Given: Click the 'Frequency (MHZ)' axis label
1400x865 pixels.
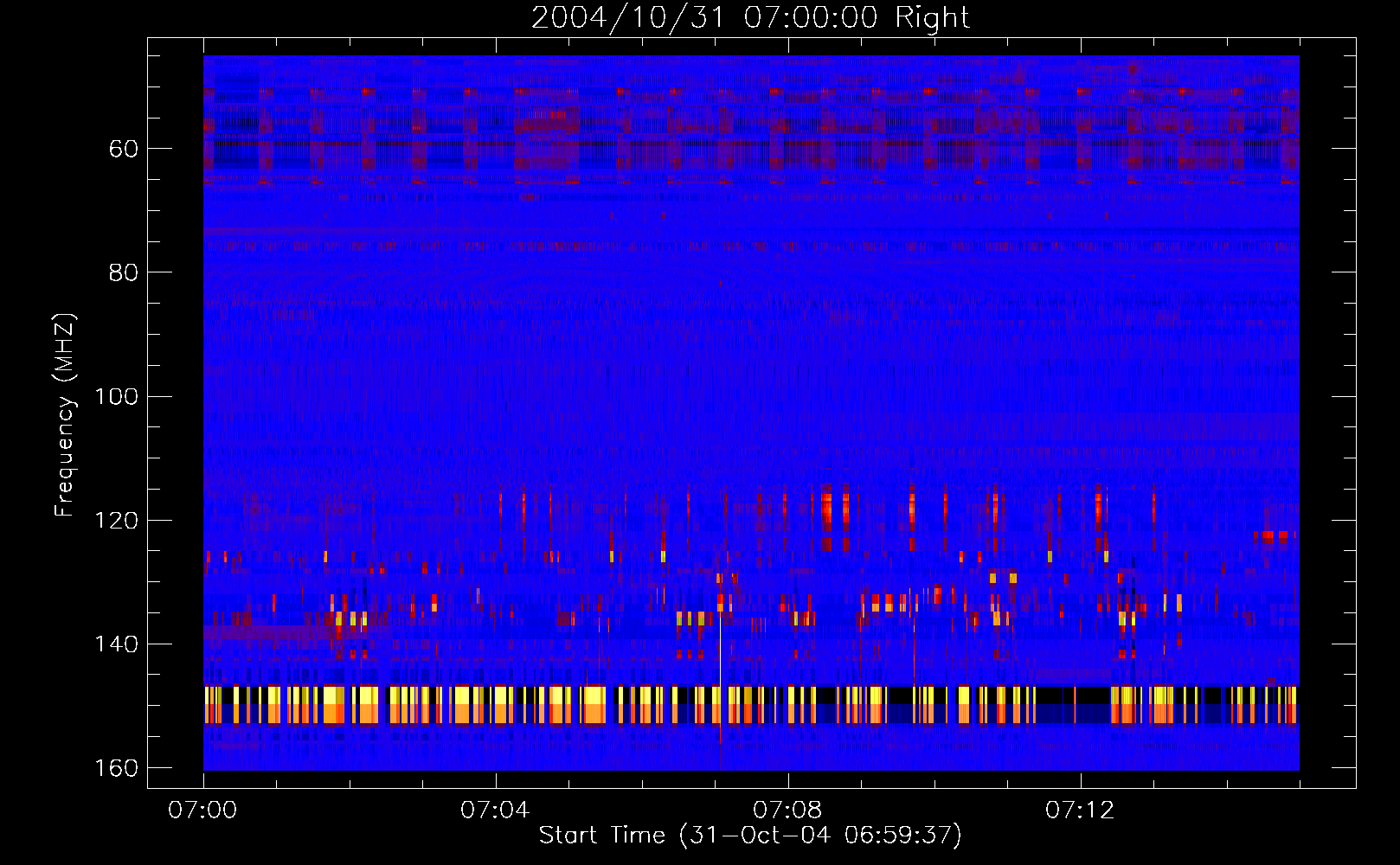Looking at the screenshot, I should [x=65, y=415].
